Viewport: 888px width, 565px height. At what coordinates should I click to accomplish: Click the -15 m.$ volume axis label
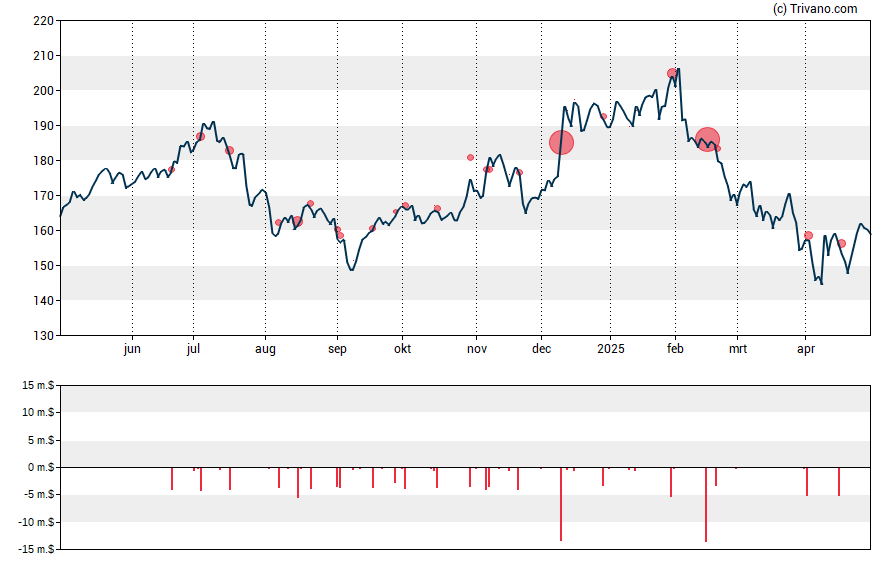click(x=36, y=549)
